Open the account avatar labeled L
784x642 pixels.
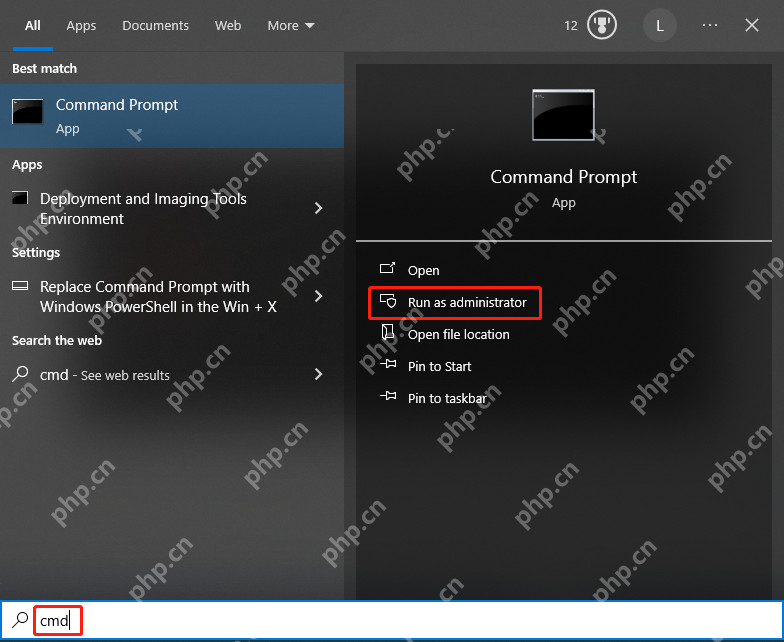660,26
